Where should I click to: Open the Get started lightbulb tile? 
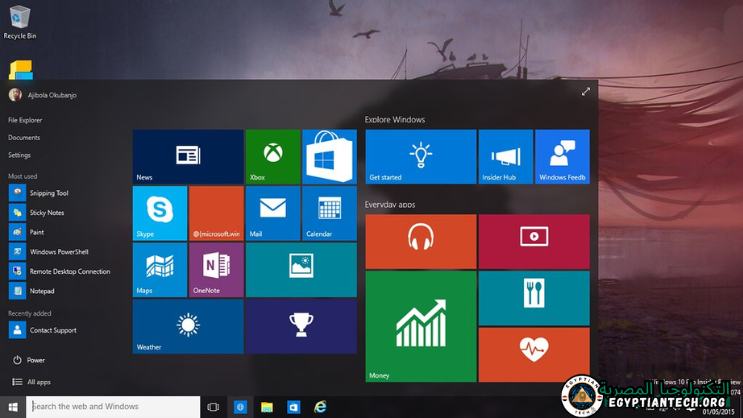[x=421, y=156]
